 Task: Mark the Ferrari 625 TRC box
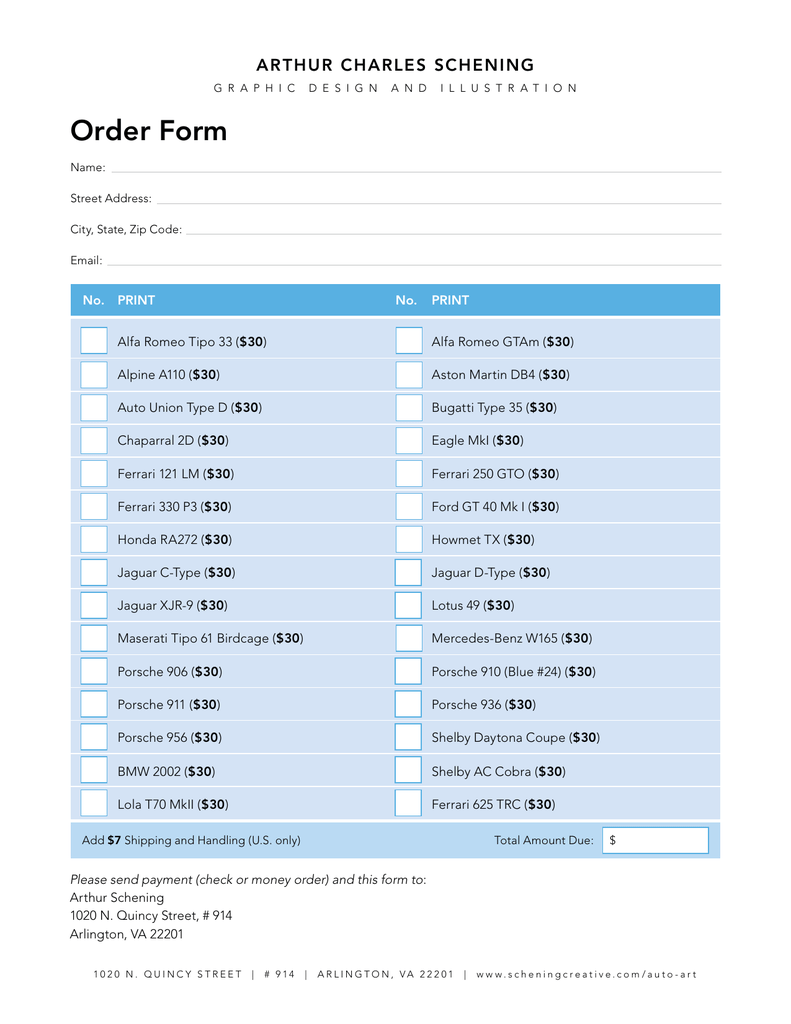(408, 803)
